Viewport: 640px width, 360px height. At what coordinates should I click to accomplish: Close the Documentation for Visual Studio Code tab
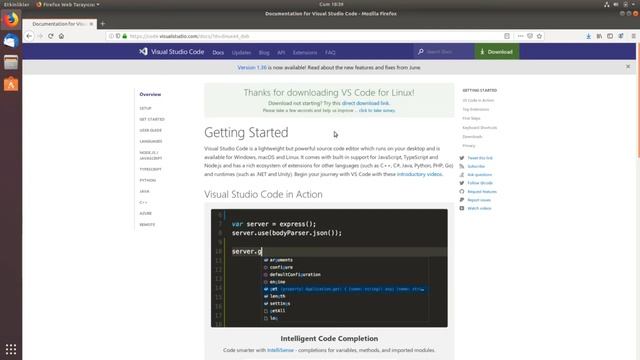[91, 24]
